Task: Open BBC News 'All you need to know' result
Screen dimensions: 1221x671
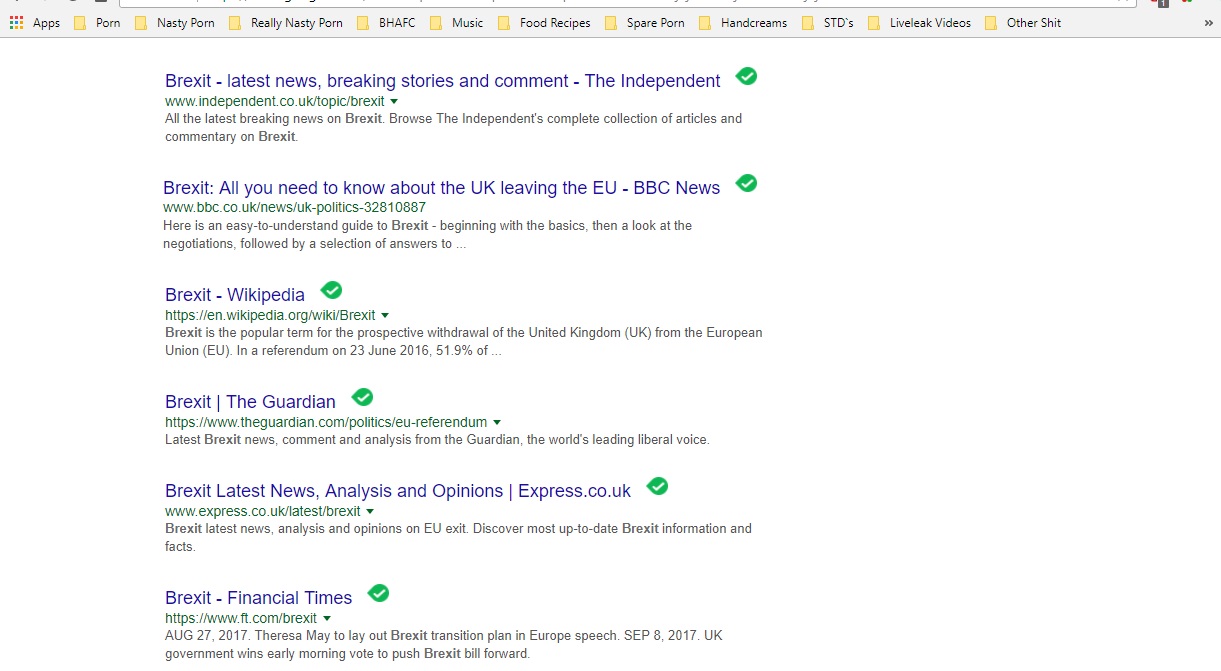Action: coord(441,188)
